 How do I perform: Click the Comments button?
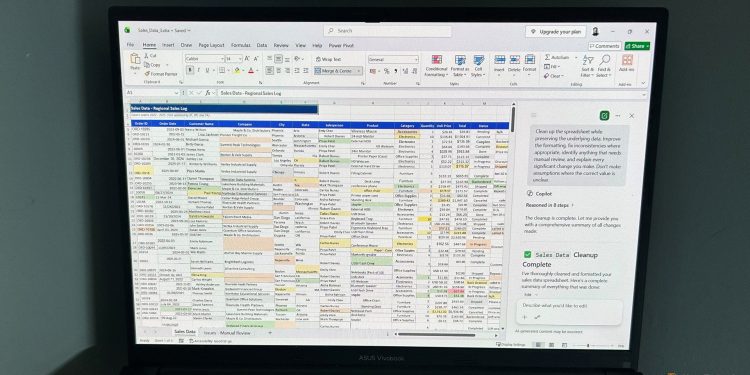[605, 46]
